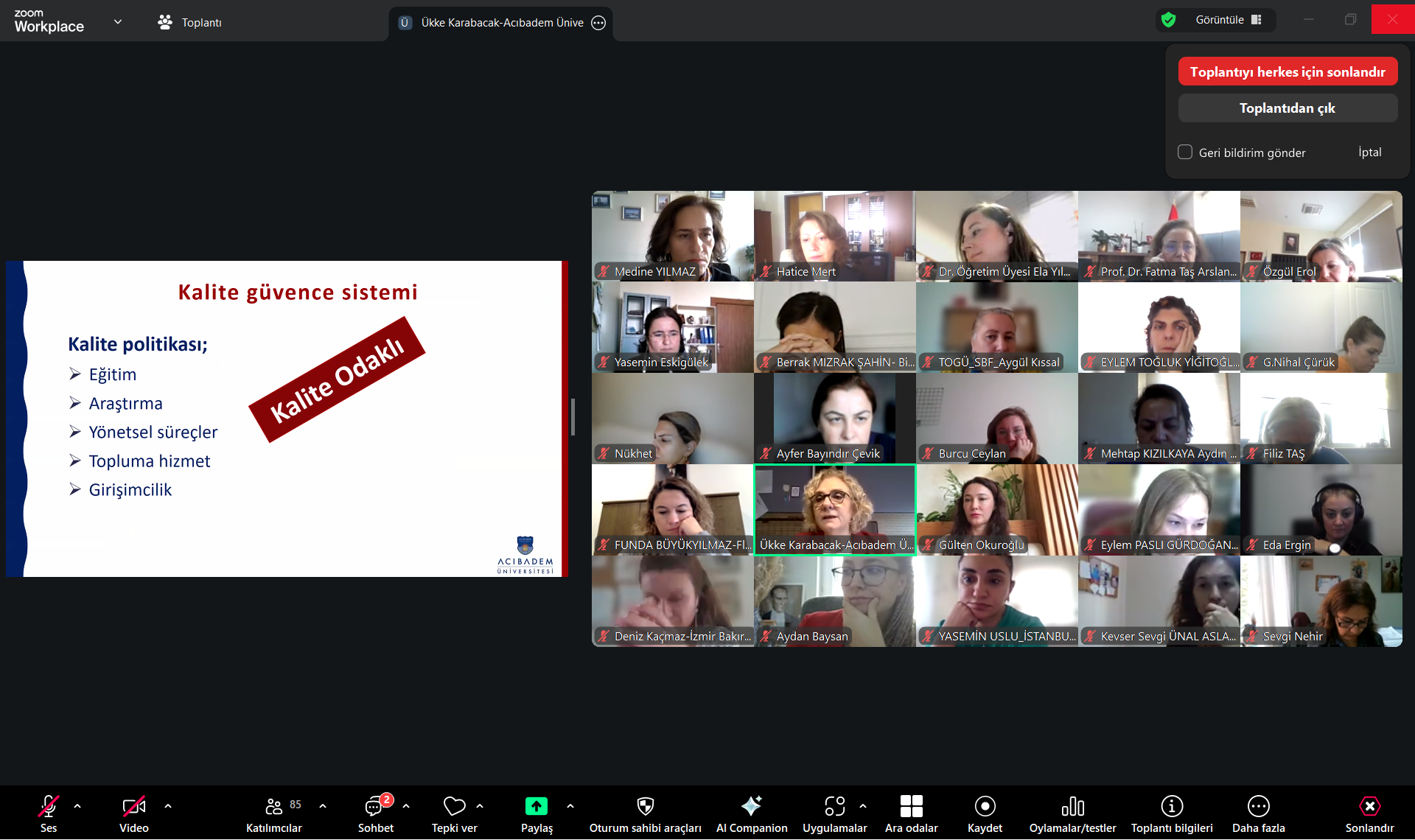Expand audio options arrow beside Ses
The height and width of the screenshot is (840, 1415).
pyautogui.click(x=77, y=806)
